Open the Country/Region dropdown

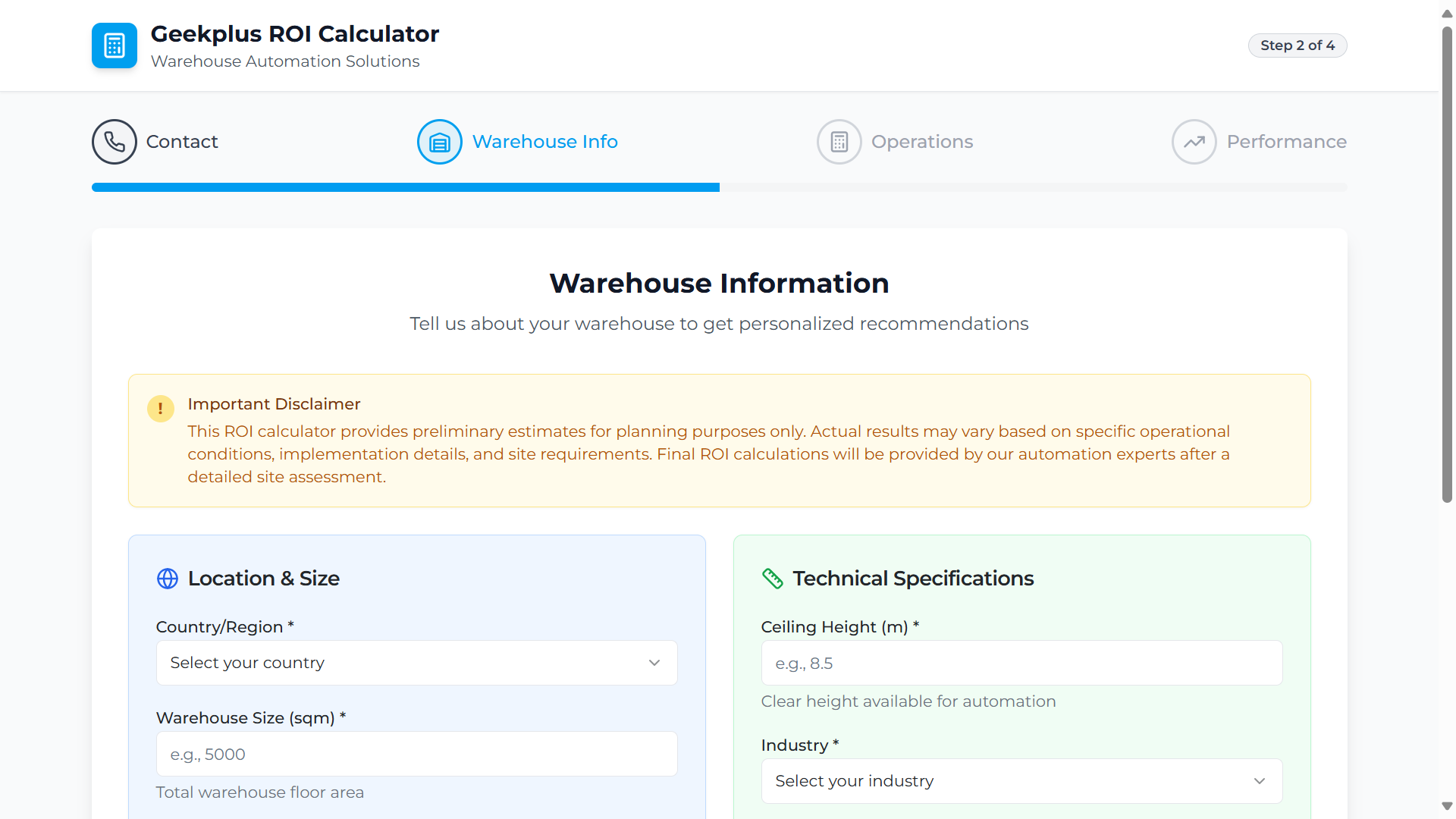point(416,662)
